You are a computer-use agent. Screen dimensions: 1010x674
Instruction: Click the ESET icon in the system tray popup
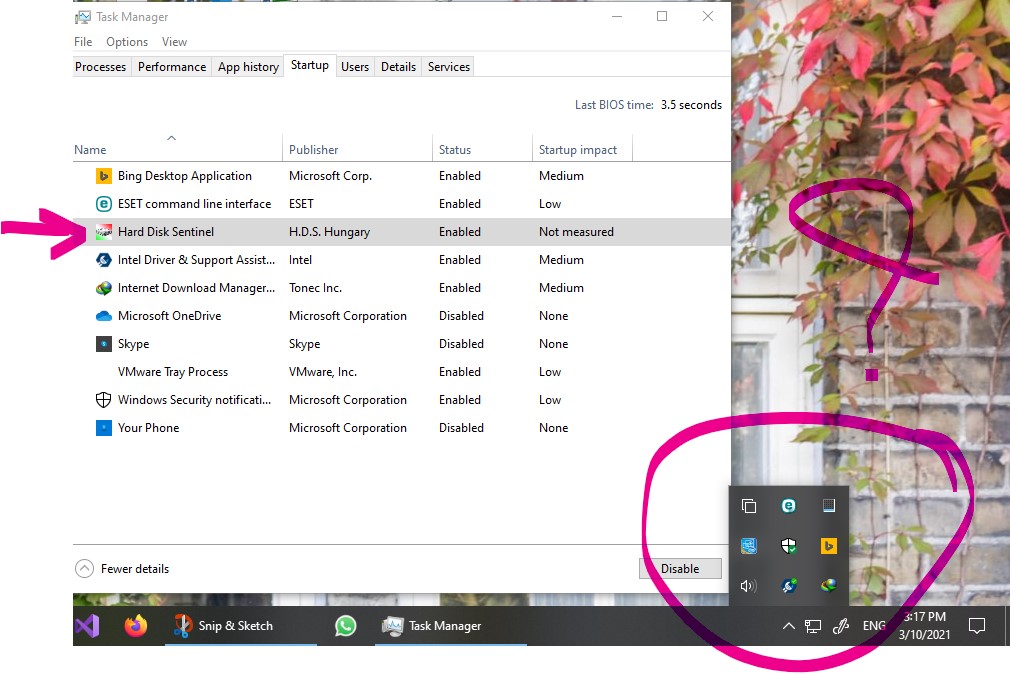(x=788, y=506)
